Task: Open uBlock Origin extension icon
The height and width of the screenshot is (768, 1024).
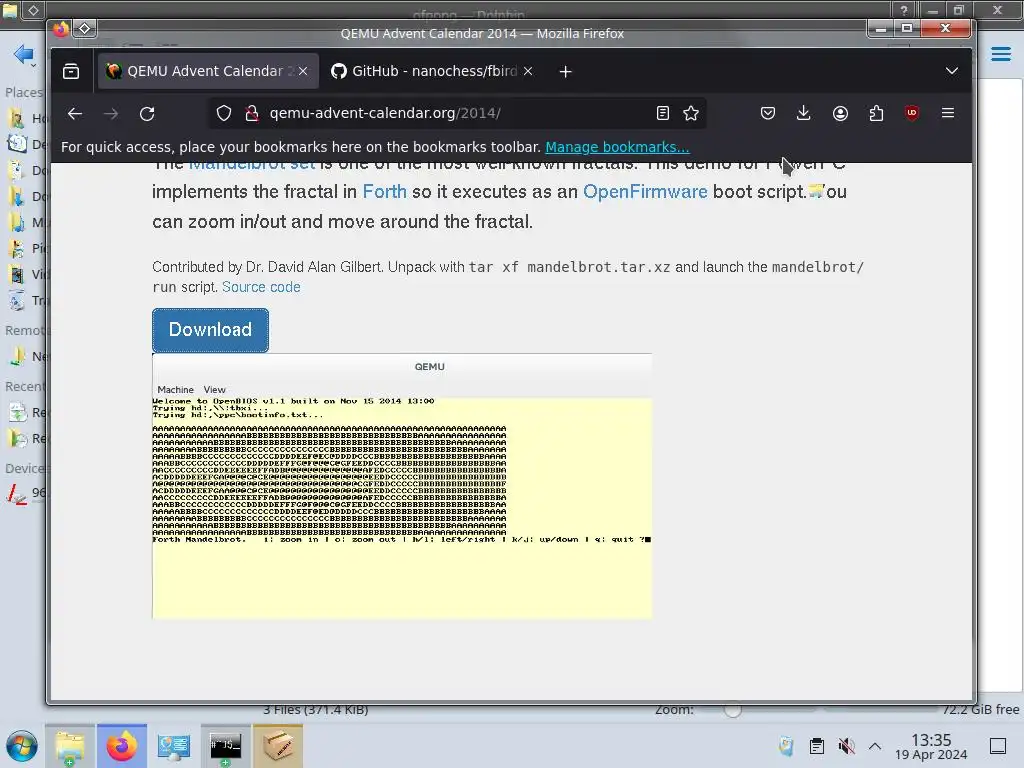Action: point(912,114)
